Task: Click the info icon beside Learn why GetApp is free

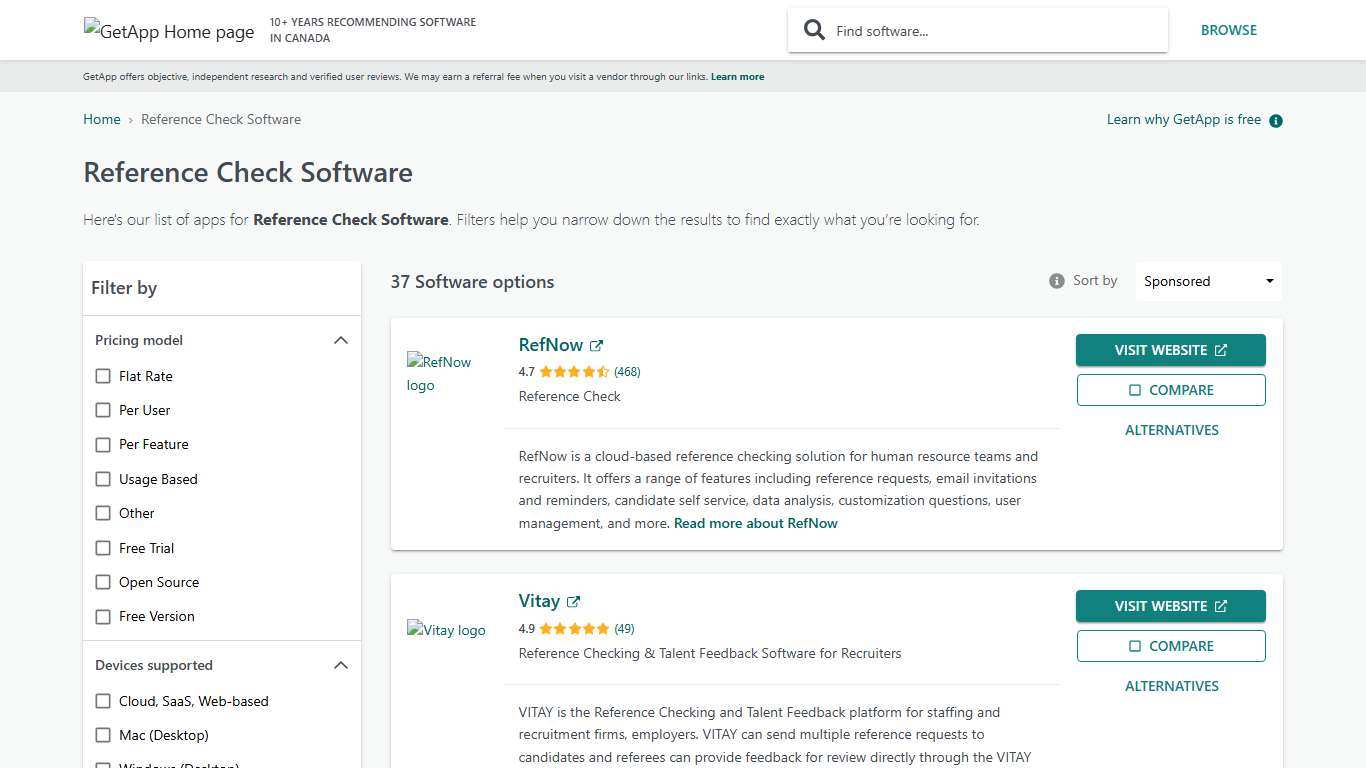Action: point(1275,120)
